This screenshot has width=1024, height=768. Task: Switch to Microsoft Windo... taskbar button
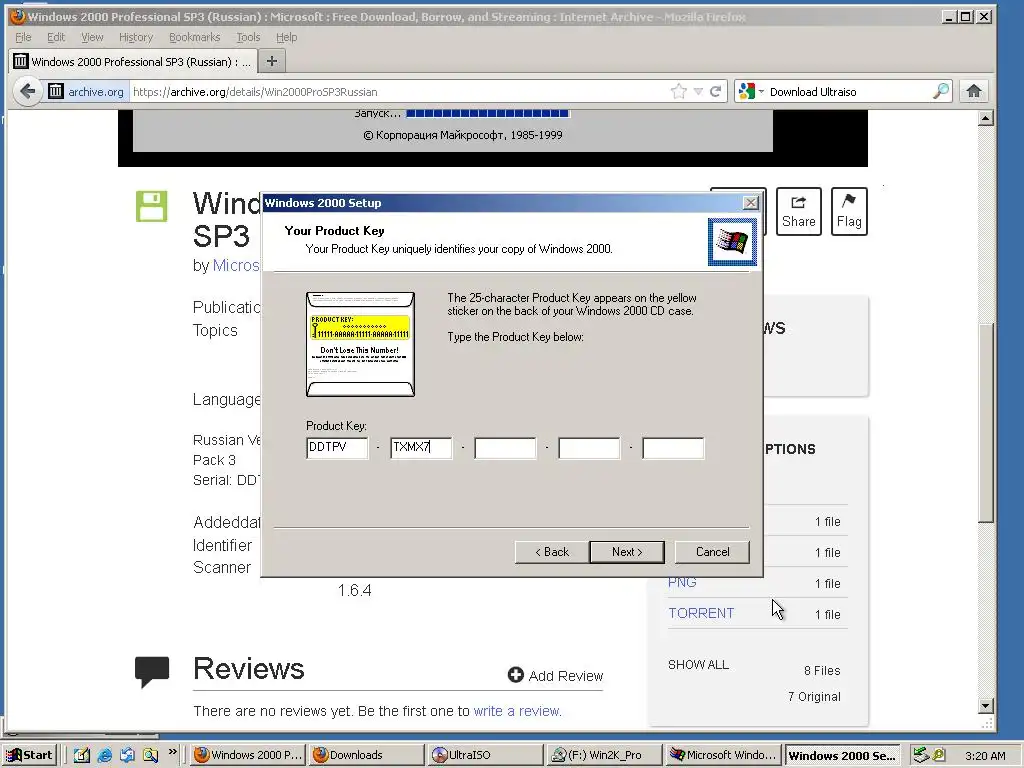[x=724, y=755]
